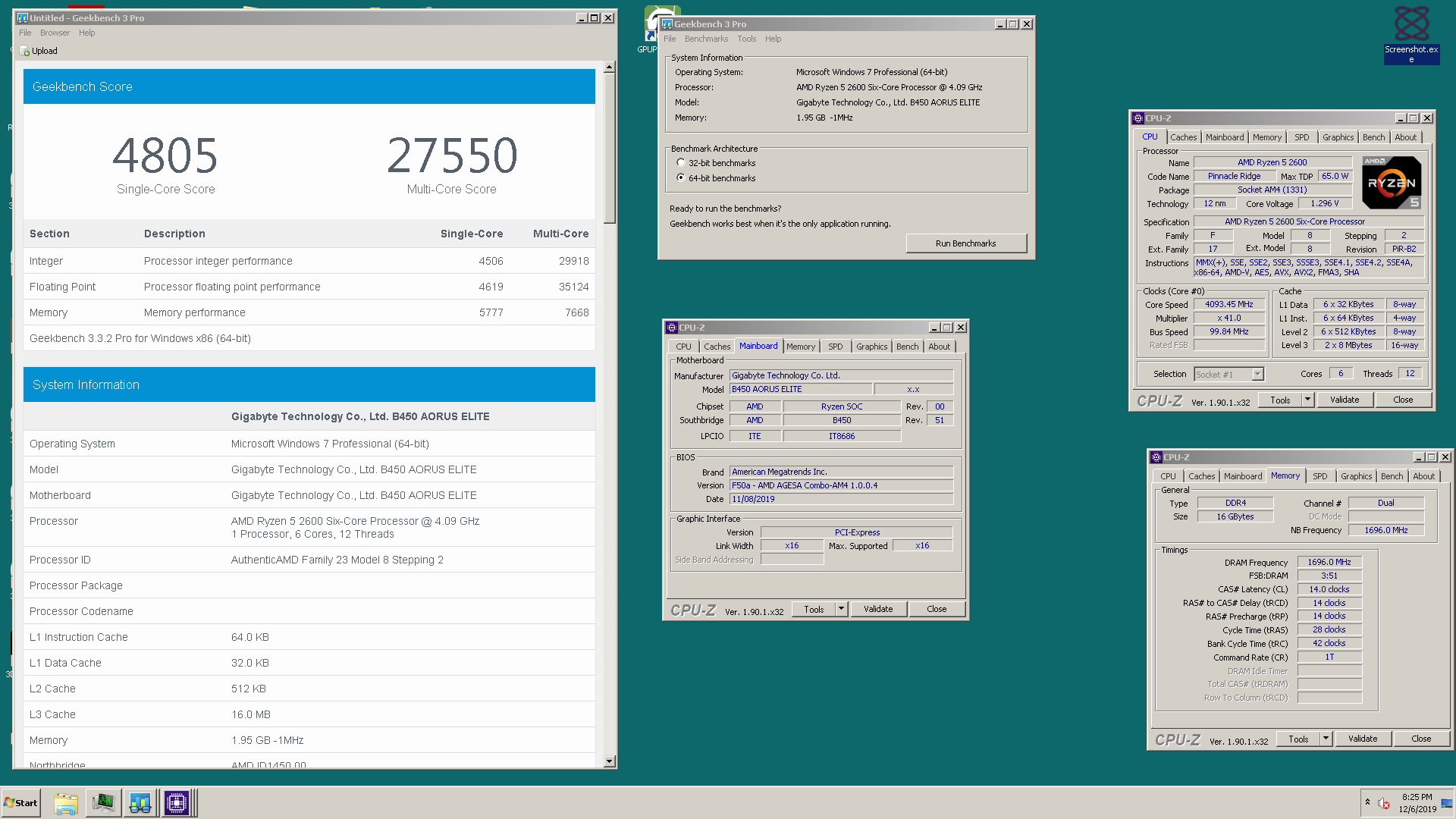Click the Memory multi-core value 7668

pyautogui.click(x=576, y=312)
